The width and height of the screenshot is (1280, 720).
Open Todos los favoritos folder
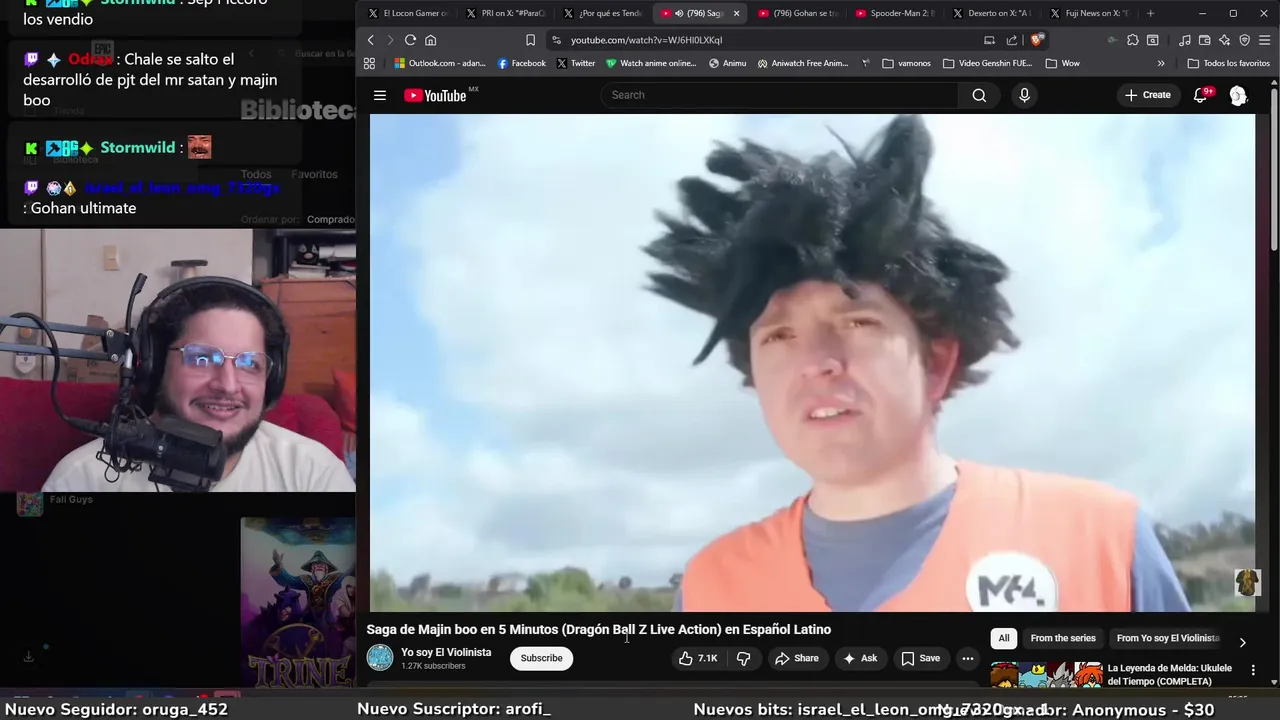click(1228, 63)
